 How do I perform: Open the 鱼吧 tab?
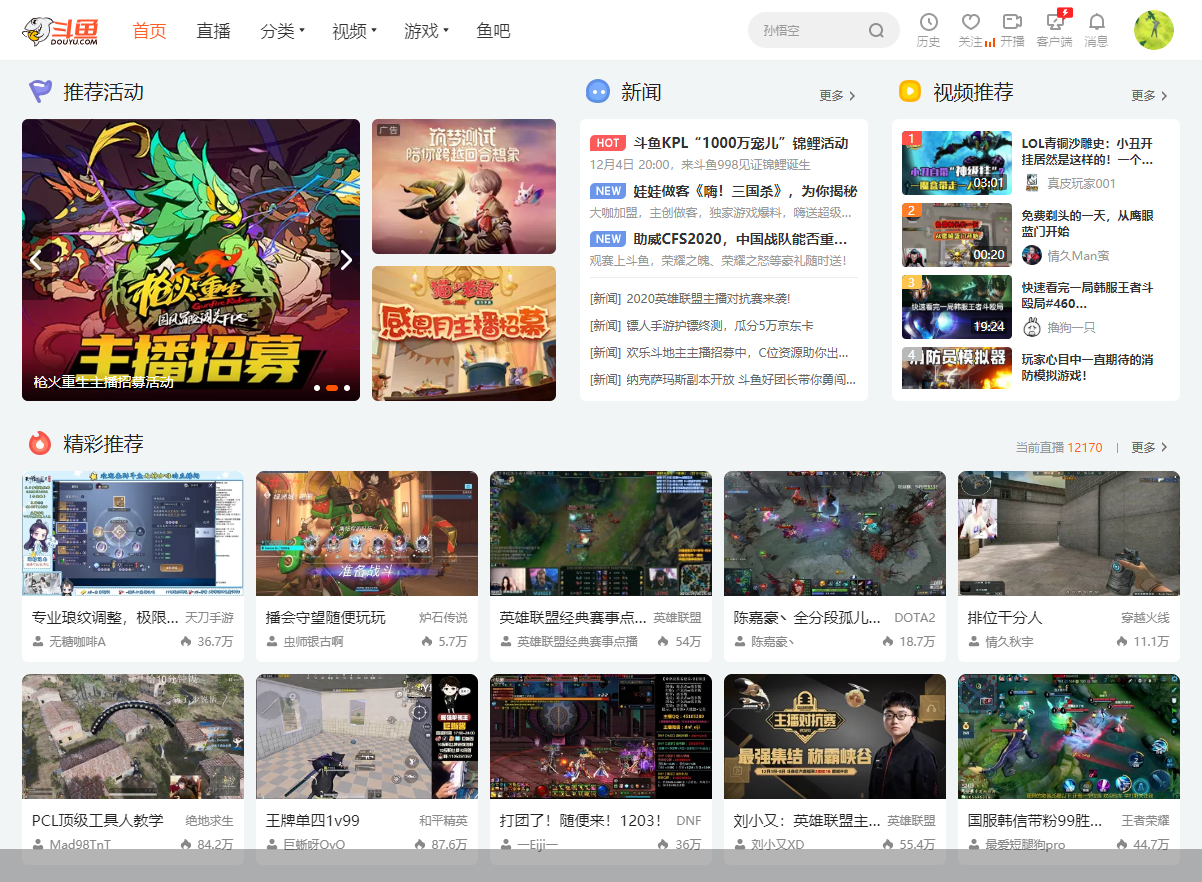tap(494, 31)
